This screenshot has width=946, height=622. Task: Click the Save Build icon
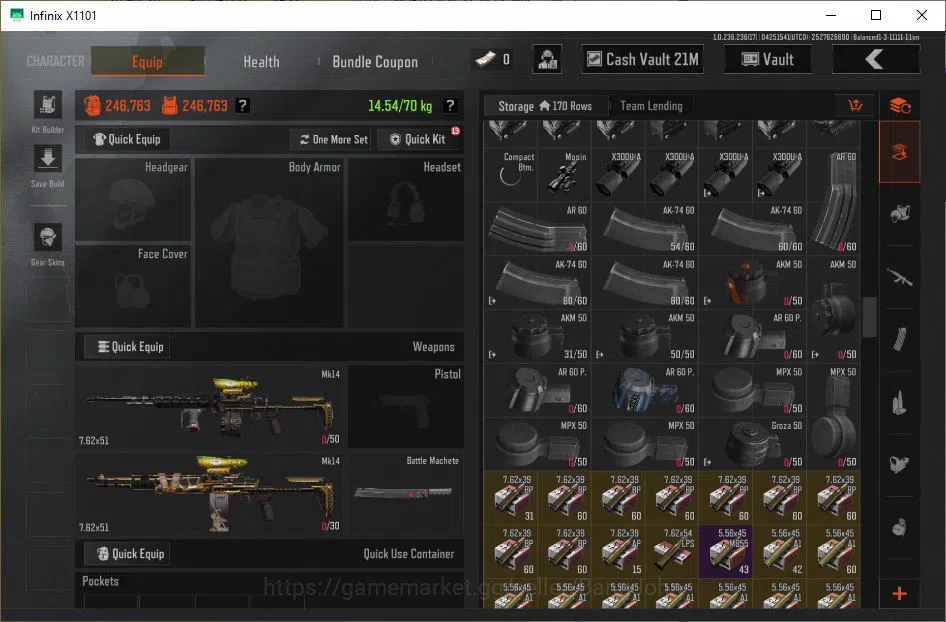point(48,160)
